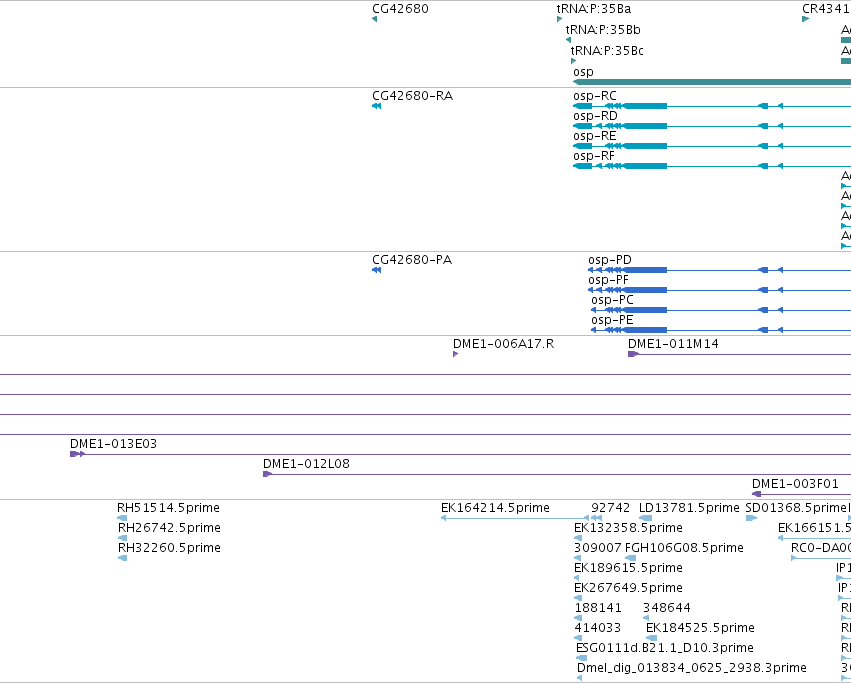
Task: Select tRNA:P:35Bb gene label
Action: [x=603, y=30]
